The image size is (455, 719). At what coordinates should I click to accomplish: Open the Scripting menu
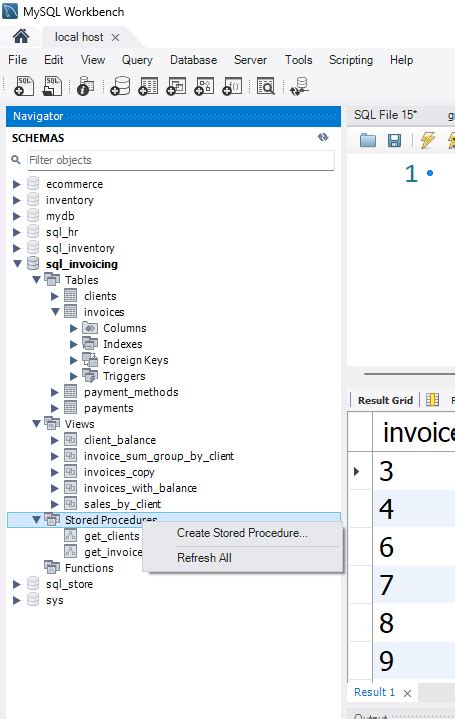tap(351, 60)
